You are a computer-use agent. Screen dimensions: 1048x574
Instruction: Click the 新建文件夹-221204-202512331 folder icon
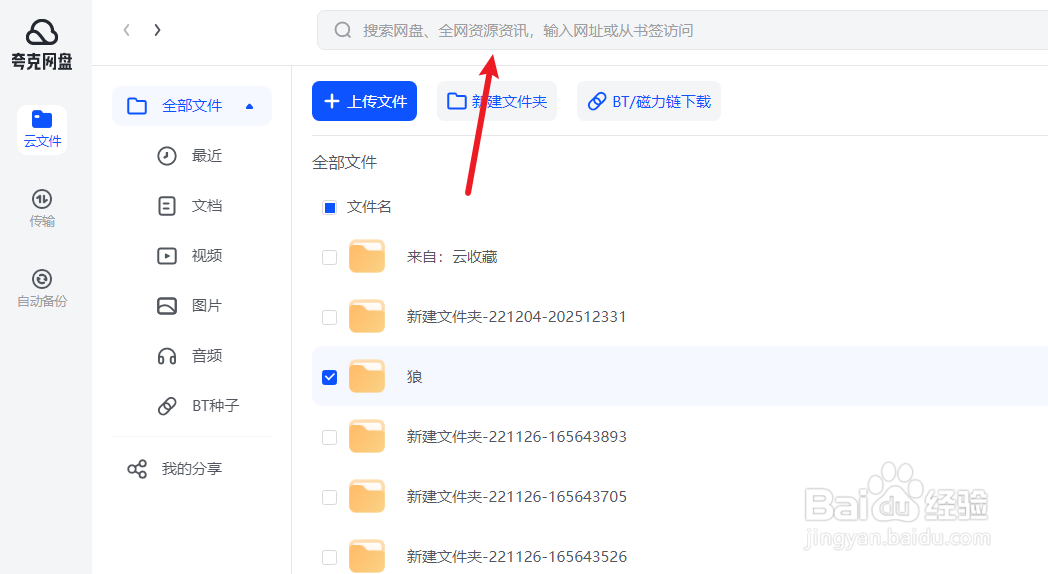pyautogui.click(x=367, y=317)
